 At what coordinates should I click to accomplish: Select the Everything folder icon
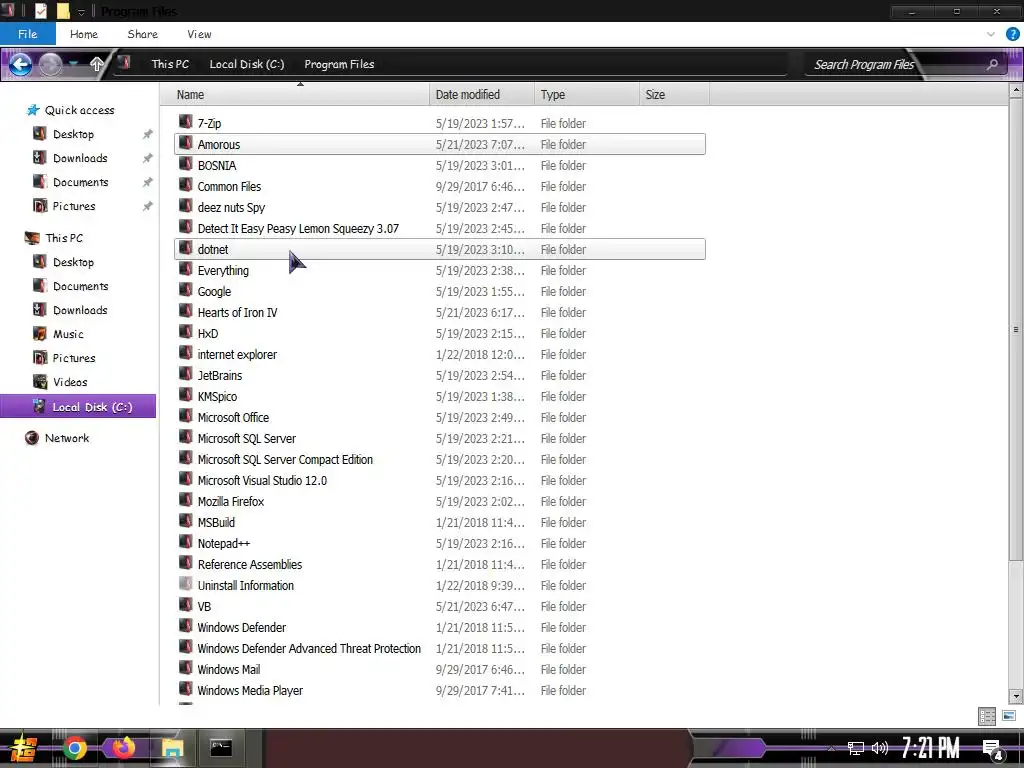tap(185, 269)
